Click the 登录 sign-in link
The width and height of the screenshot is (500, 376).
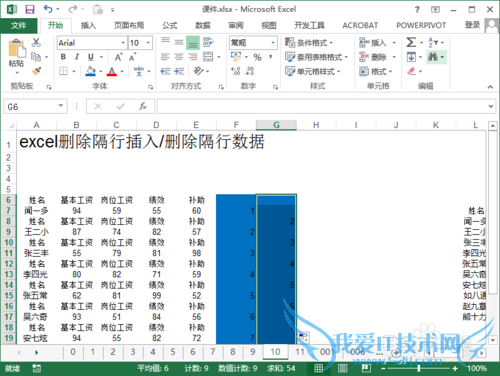click(472, 25)
